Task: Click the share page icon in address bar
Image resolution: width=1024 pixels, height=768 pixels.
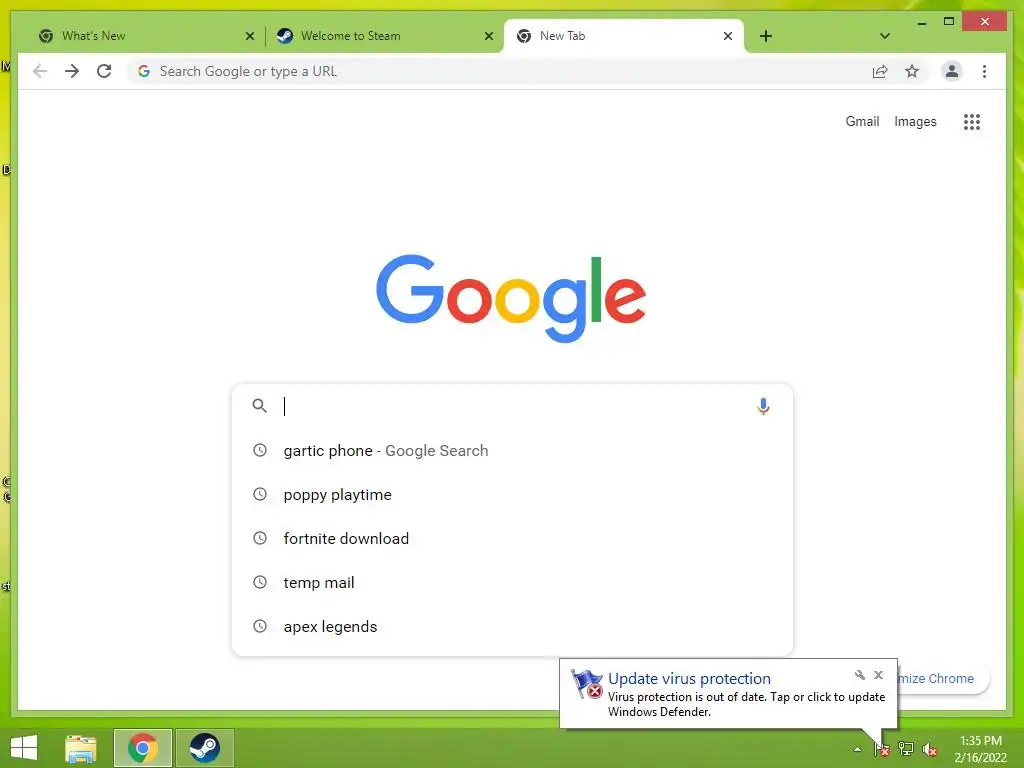Action: click(880, 71)
